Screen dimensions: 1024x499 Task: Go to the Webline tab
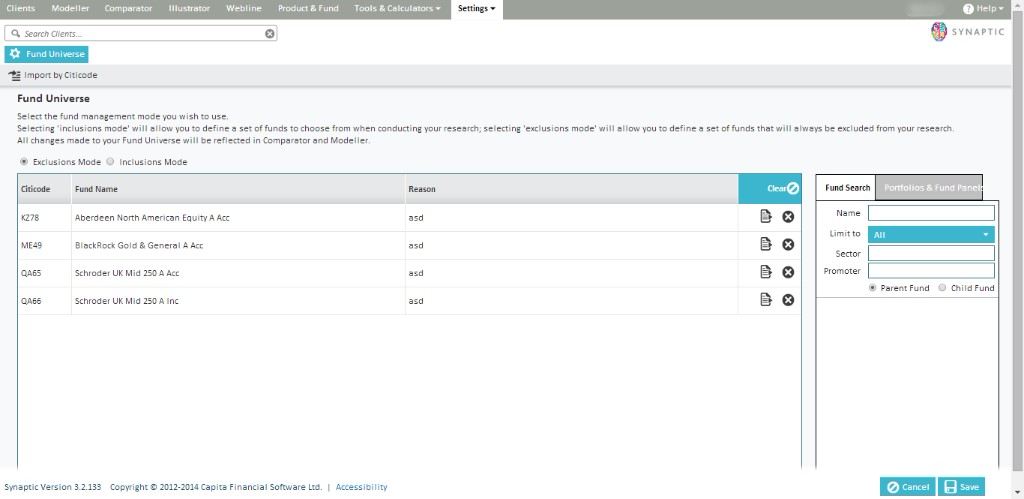244,8
